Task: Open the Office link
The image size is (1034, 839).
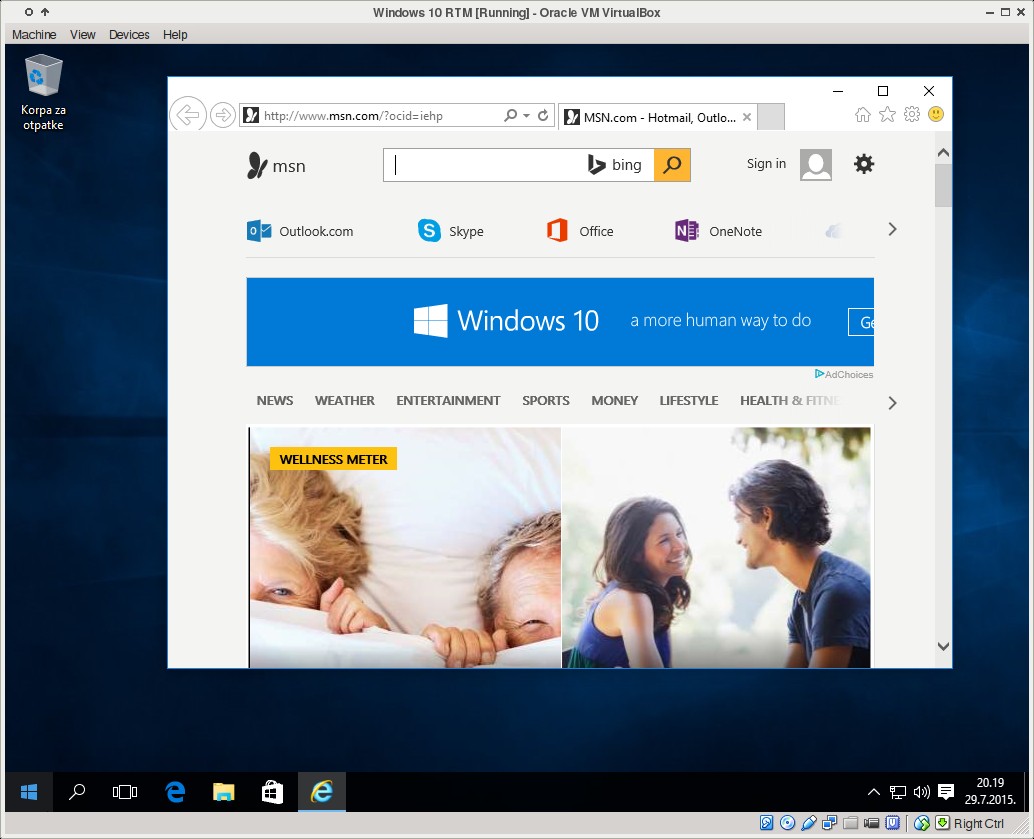Action: pyautogui.click(x=580, y=231)
